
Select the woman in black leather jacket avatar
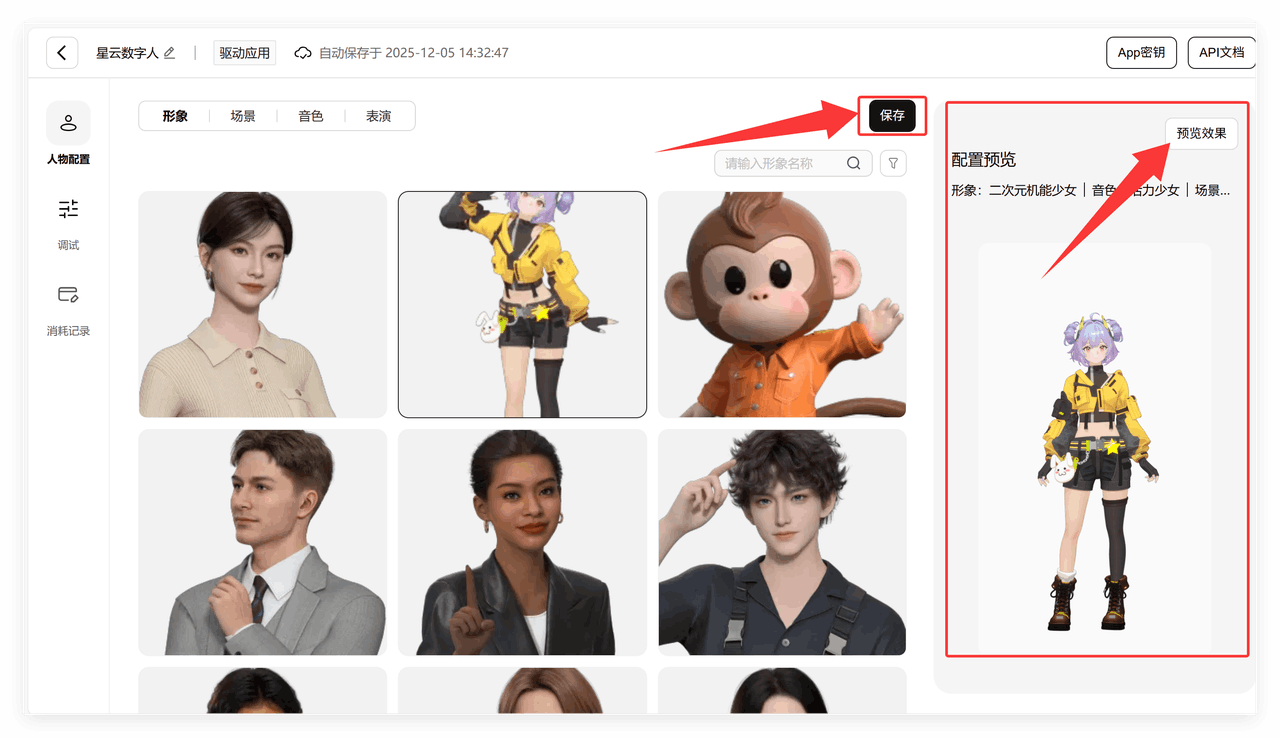(522, 542)
